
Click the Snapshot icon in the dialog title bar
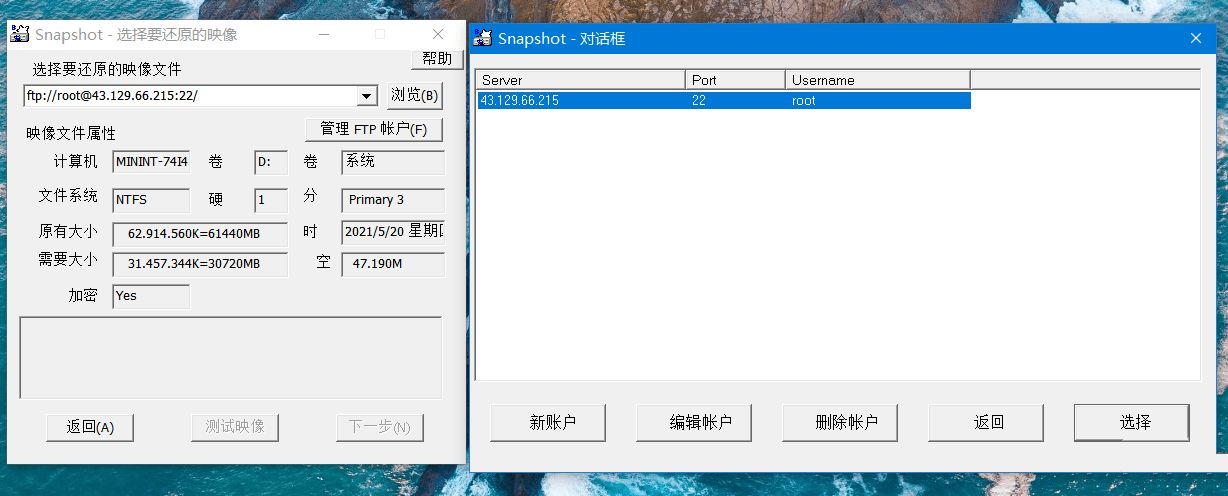483,39
